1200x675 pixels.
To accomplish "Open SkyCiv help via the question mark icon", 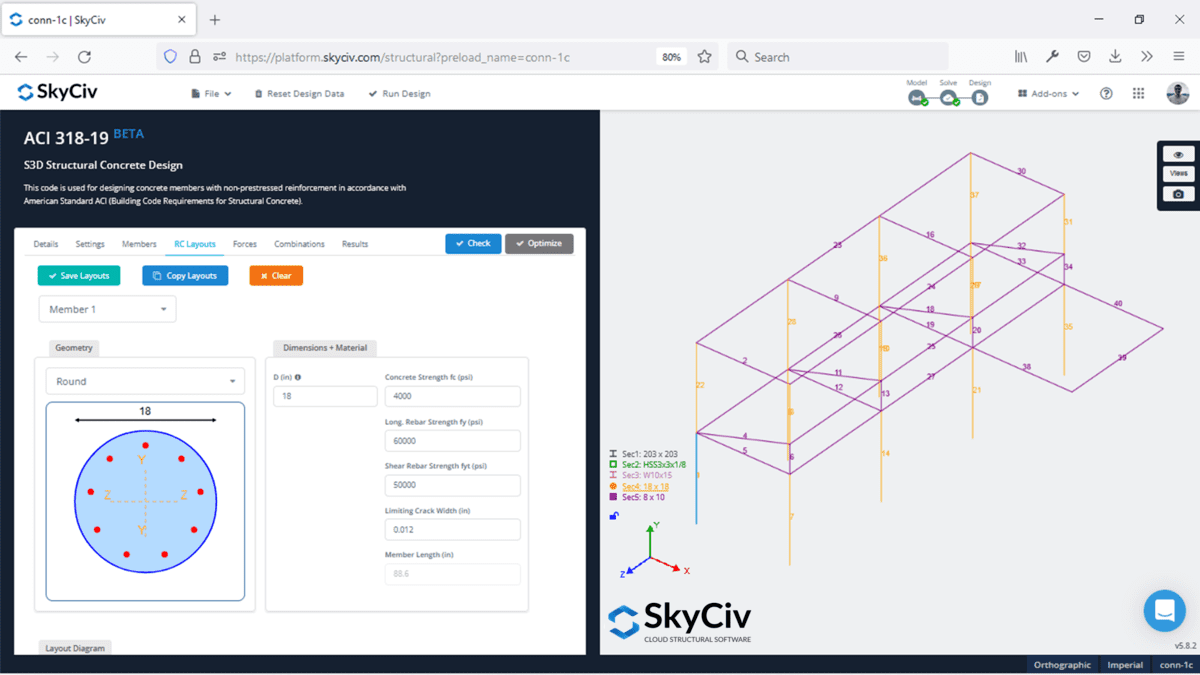I will [x=1105, y=93].
